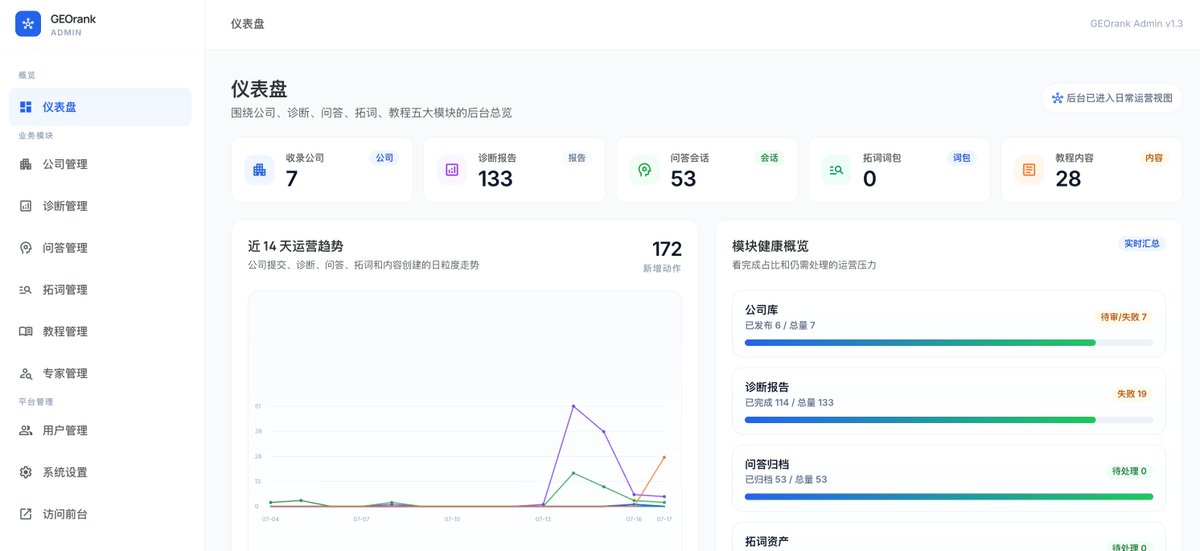Click the 失败 19 badge

tap(1132, 394)
